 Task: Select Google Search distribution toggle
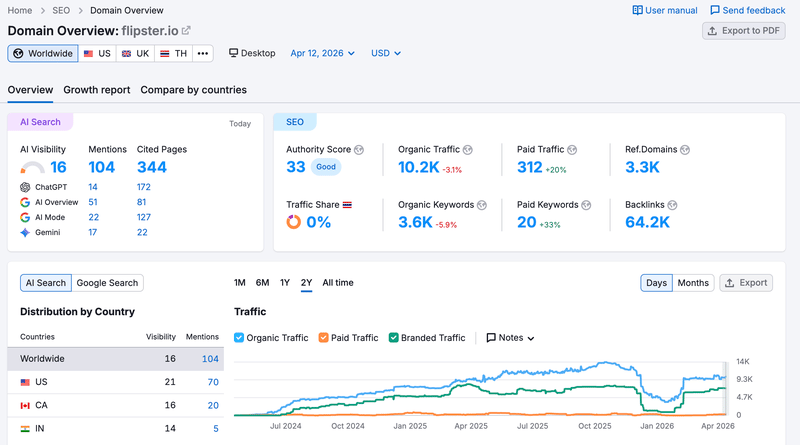(107, 283)
